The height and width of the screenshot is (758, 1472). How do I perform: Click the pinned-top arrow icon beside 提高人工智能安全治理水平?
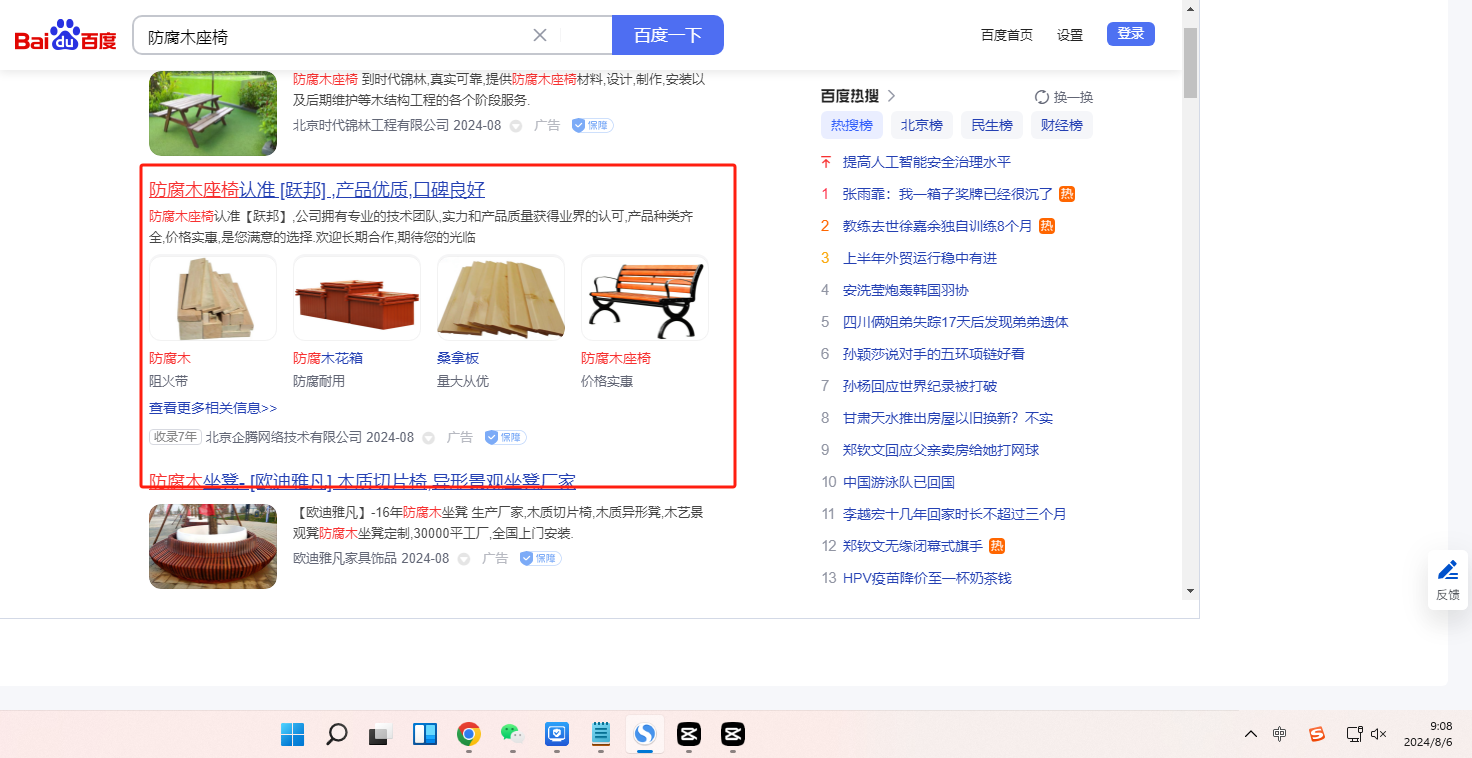click(x=826, y=162)
